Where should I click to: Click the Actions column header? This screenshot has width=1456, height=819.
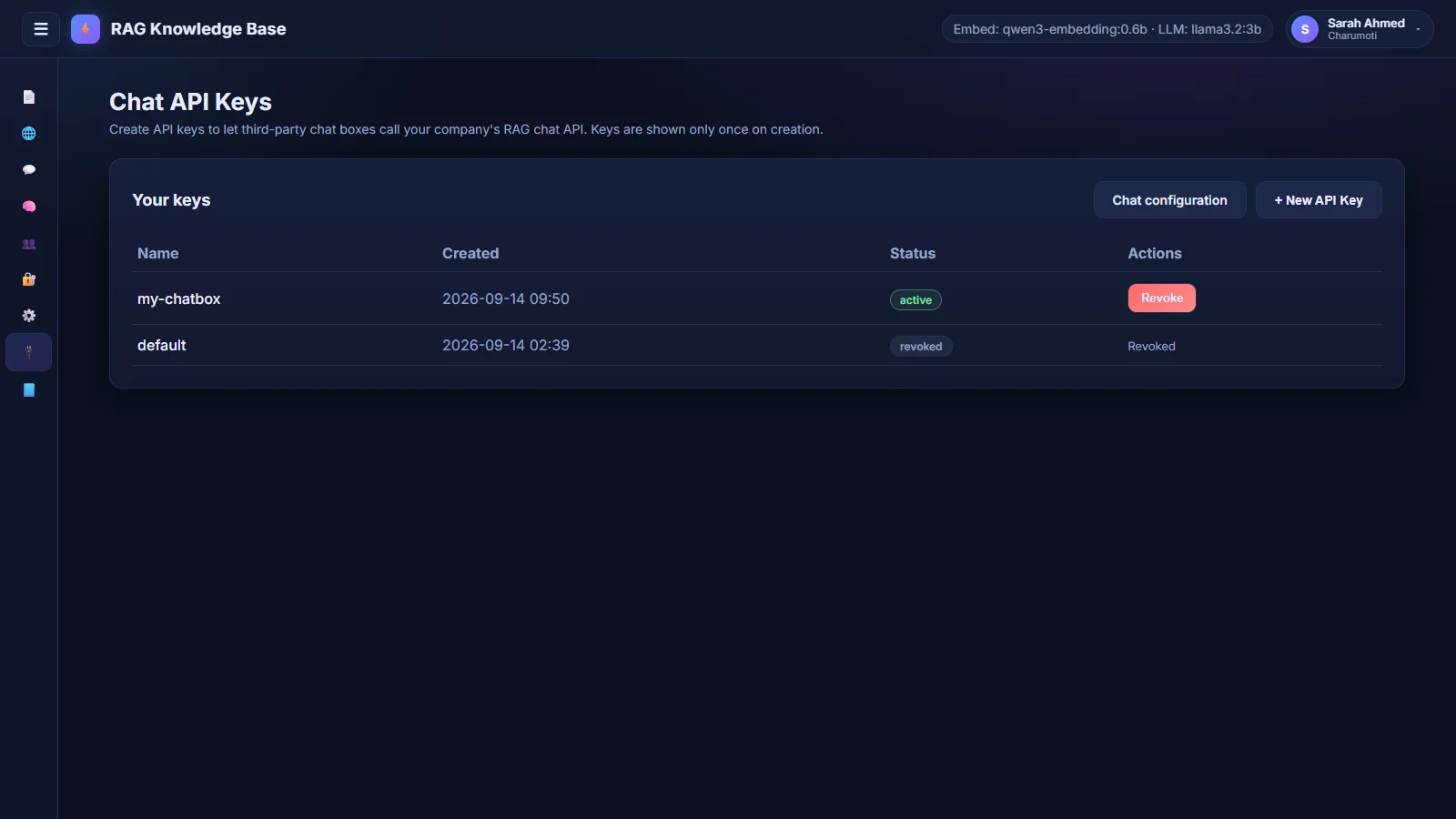pos(1155,253)
